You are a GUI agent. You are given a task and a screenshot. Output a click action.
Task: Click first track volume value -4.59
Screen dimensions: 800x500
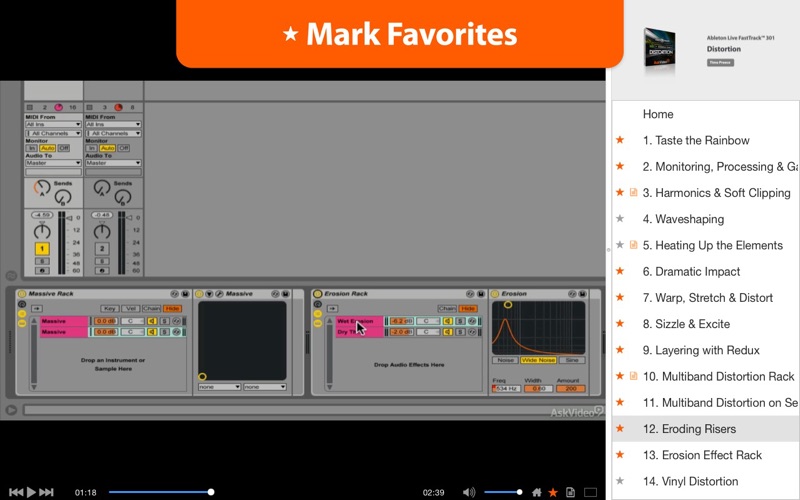[x=42, y=215]
